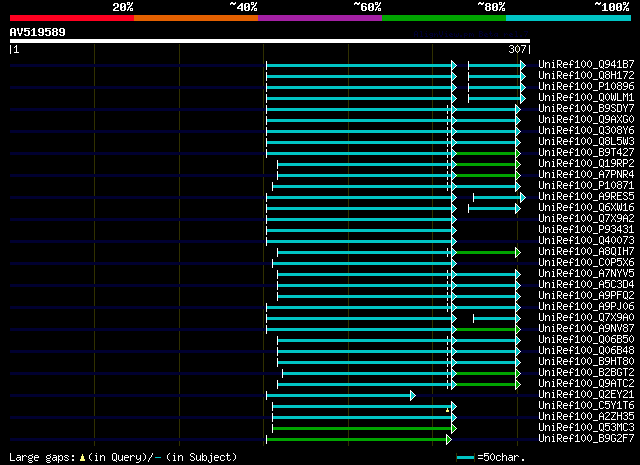Select the UniRef100_A8QIH7 label
The width and height of the screenshot is (640, 465).
click(x=586, y=251)
